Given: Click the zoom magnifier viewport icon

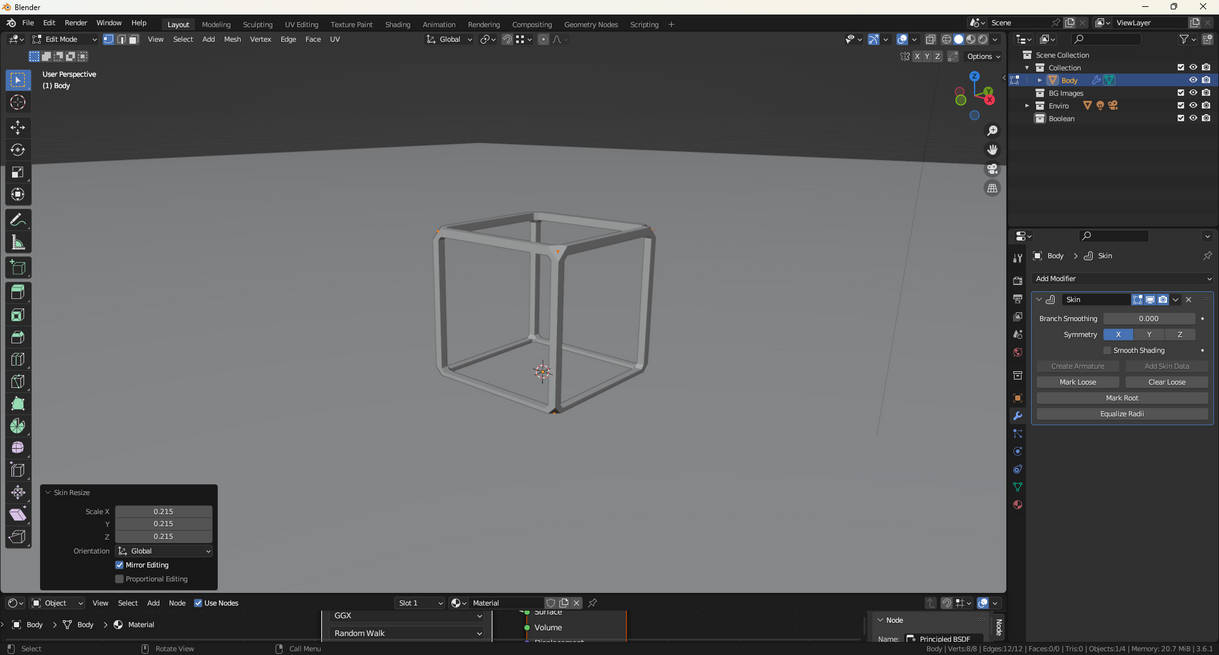Looking at the screenshot, I should click(992, 131).
